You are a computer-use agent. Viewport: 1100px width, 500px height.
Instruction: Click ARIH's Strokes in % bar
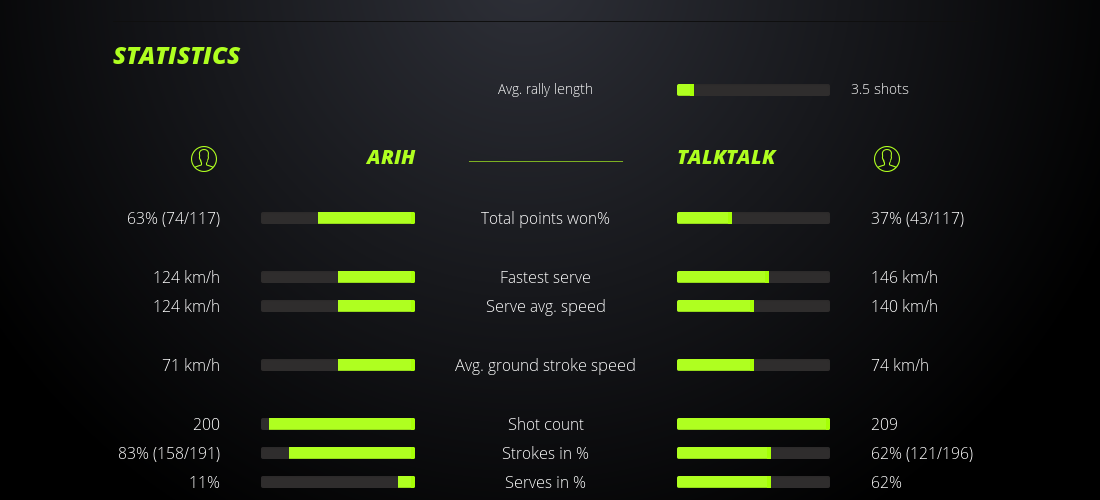pyautogui.click(x=338, y=453)
